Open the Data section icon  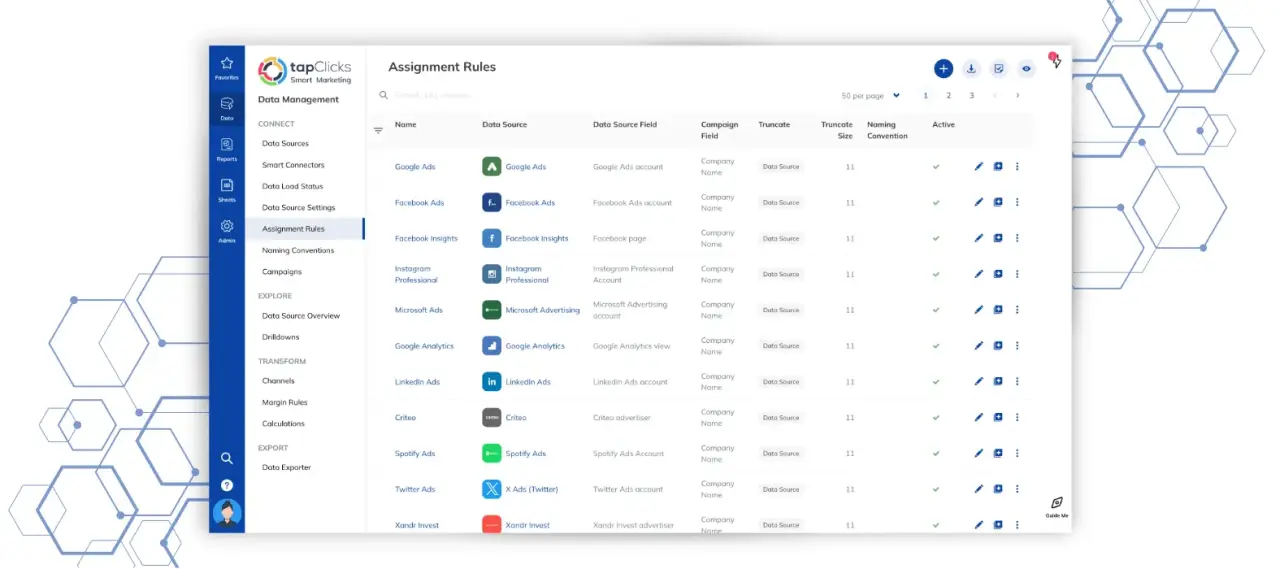pyautogui.click(x=227, y=103)
